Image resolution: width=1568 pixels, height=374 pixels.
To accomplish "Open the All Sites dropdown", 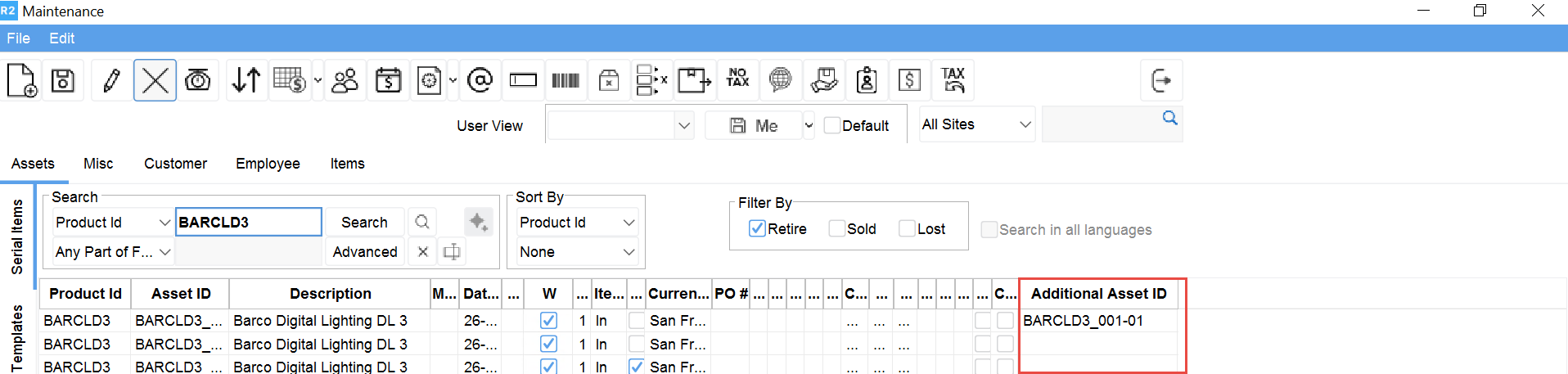I will coord(976,124).
